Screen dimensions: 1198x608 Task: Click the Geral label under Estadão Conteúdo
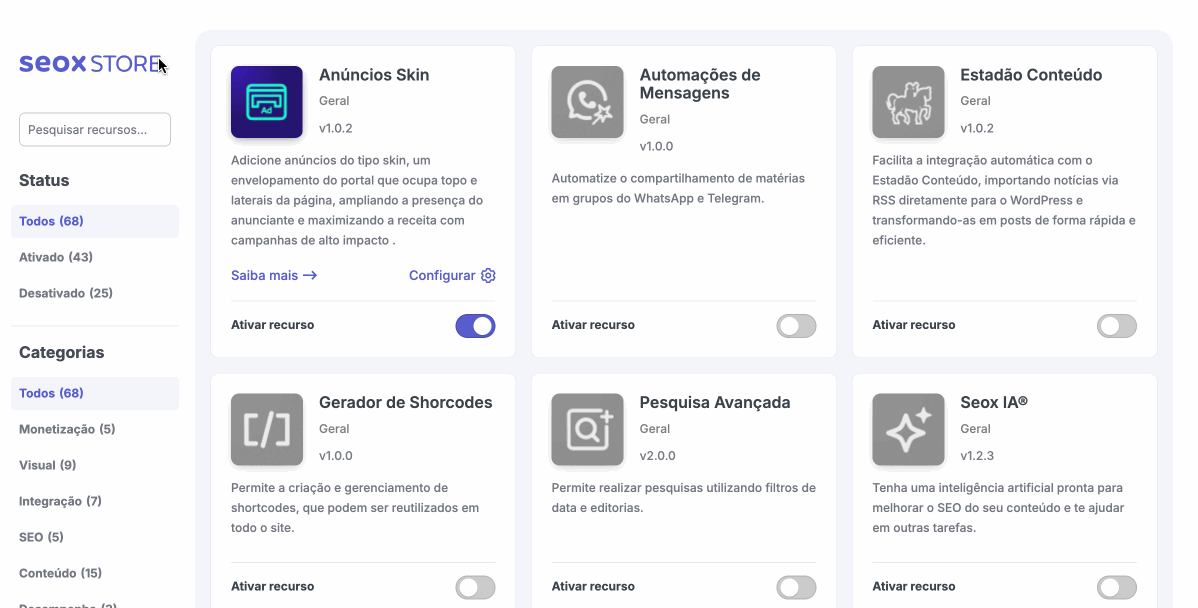(x=976, y=101)
